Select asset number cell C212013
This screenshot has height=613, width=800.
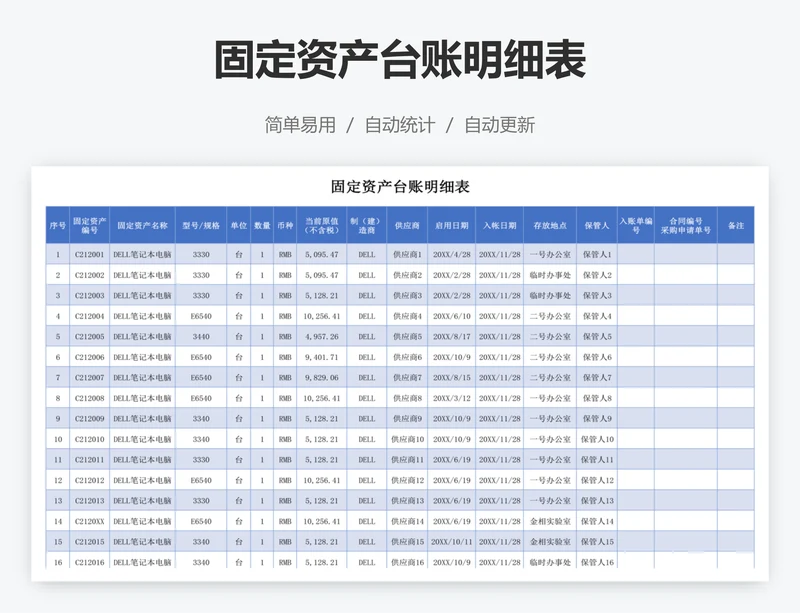[90, 501]
